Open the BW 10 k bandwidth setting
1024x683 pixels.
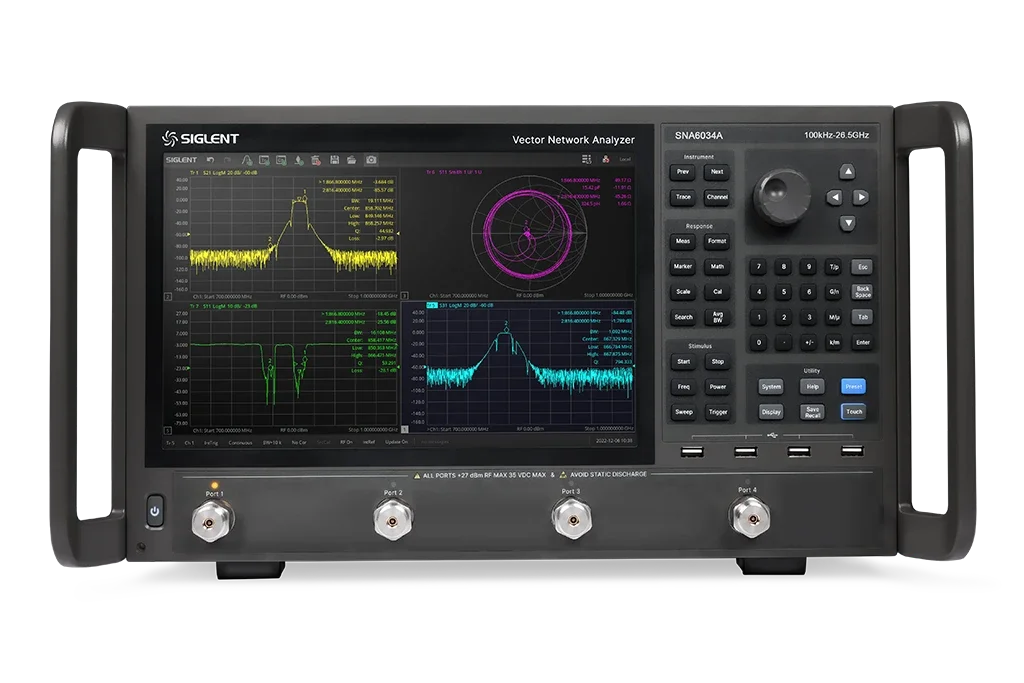(x=273, y=440)
